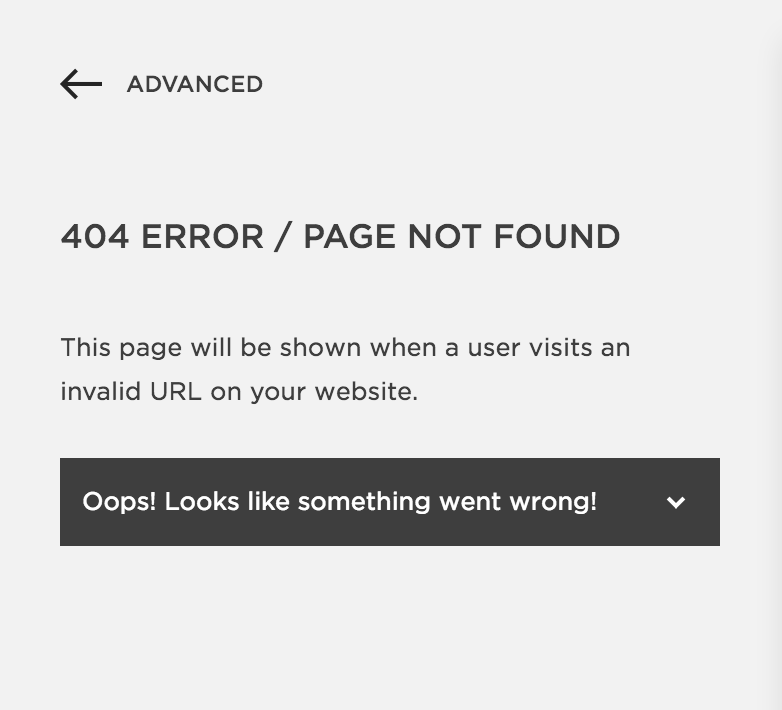Click the 'Oops!' text inside the dropdown
This screenshot has height=710, width=782.
pyautogui.click(x=119, y=502)
